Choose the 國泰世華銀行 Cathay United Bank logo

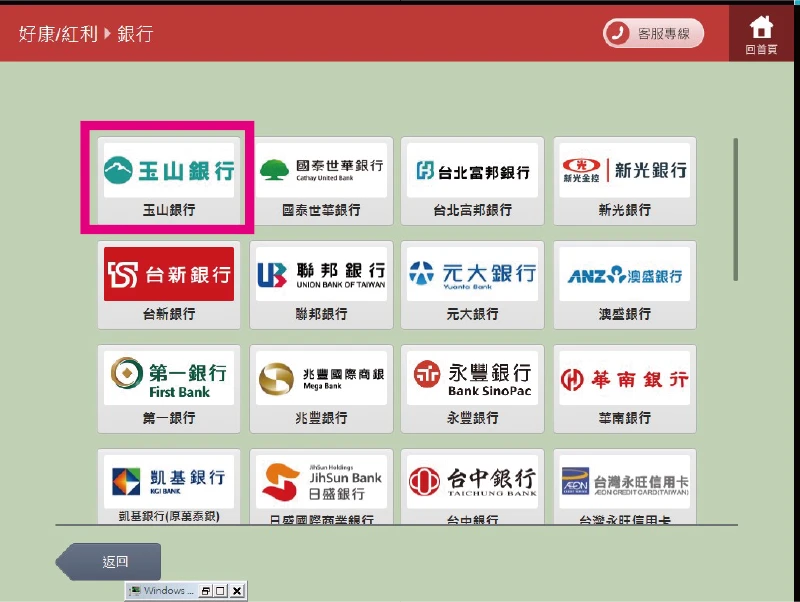click(321, 170)
